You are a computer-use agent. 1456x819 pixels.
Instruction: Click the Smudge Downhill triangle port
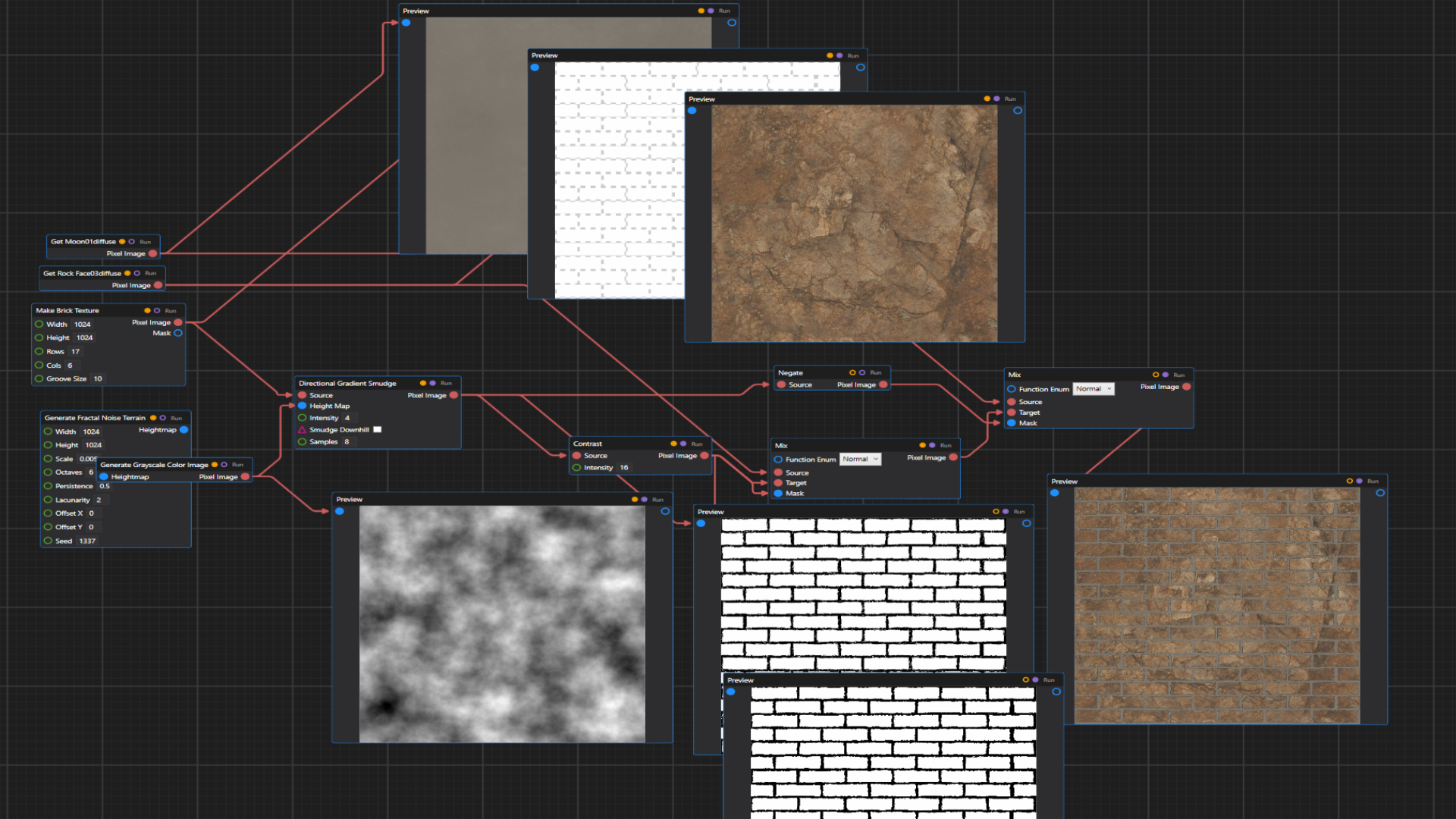(303, 430)
